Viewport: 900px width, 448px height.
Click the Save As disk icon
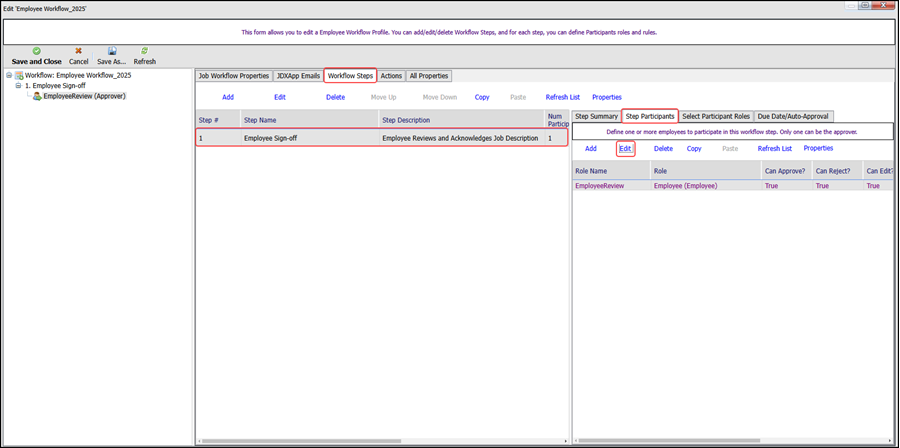click(112, 50)
